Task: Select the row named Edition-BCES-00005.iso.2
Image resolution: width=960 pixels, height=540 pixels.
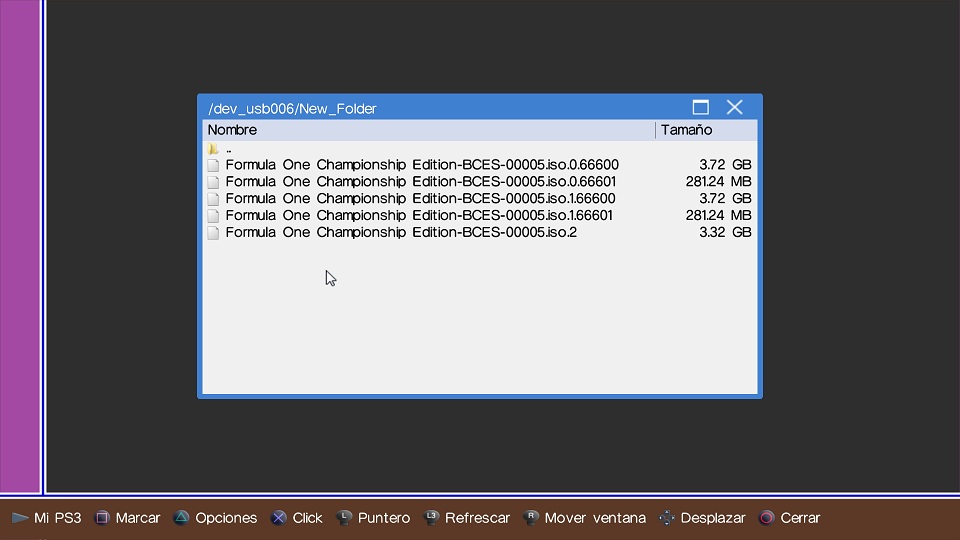Action: pos(479,232)
